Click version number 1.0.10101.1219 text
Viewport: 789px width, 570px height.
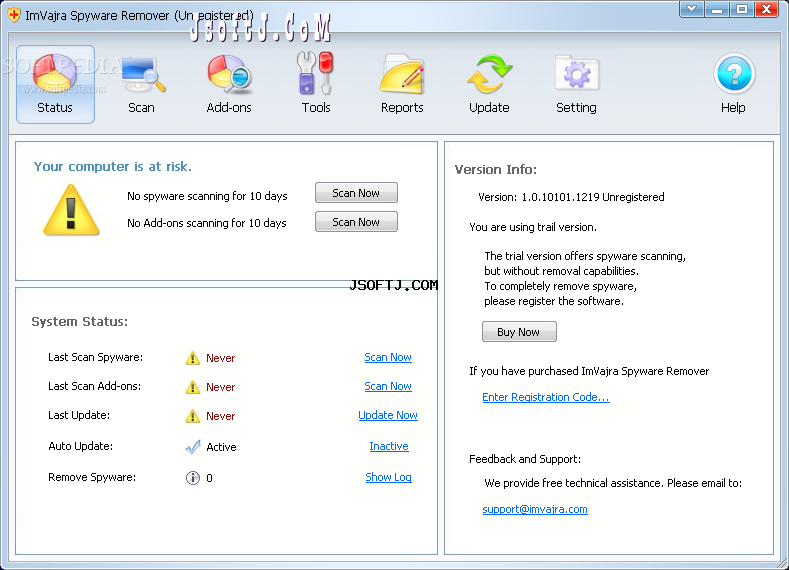[x=560, y=197]
